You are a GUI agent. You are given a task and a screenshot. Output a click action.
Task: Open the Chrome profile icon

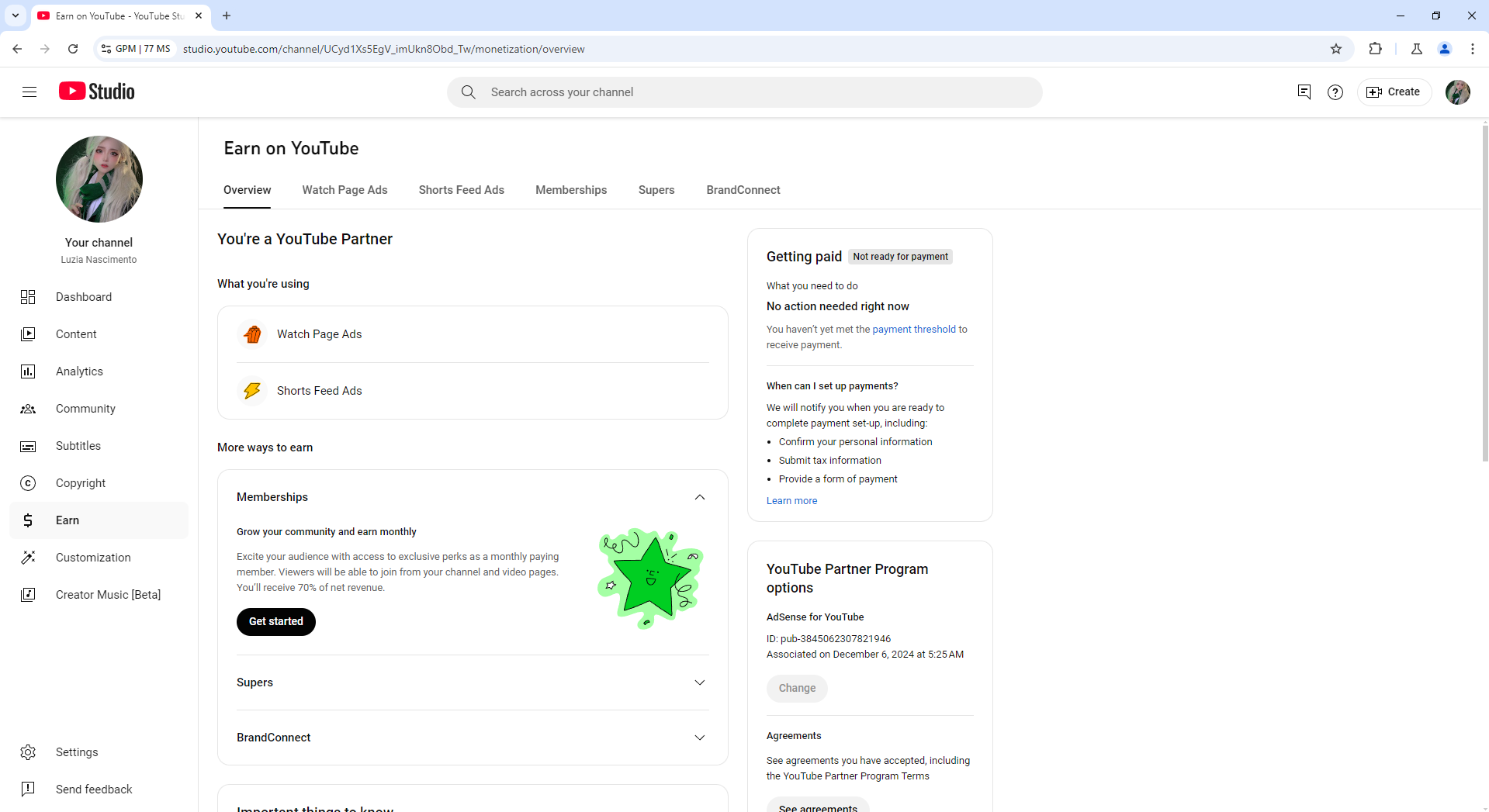point(1445,49)
